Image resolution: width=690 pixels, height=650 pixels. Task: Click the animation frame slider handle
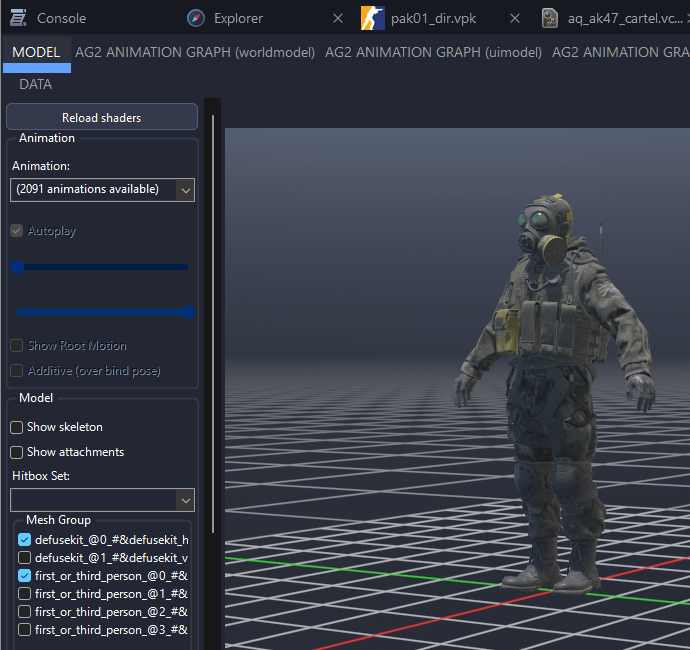[17, 267]
